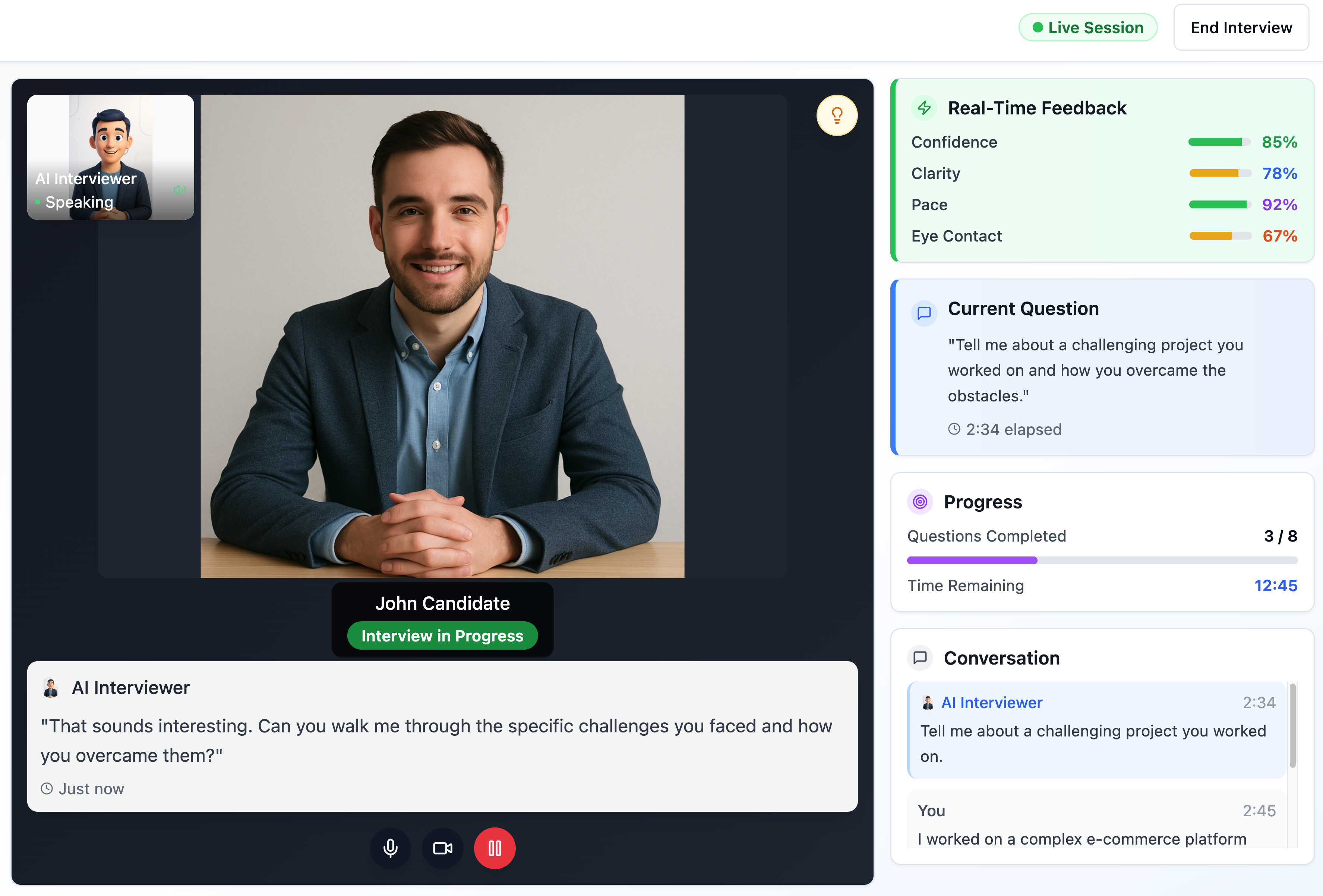Click the lightbulb hint icon

tap(836, 116)
